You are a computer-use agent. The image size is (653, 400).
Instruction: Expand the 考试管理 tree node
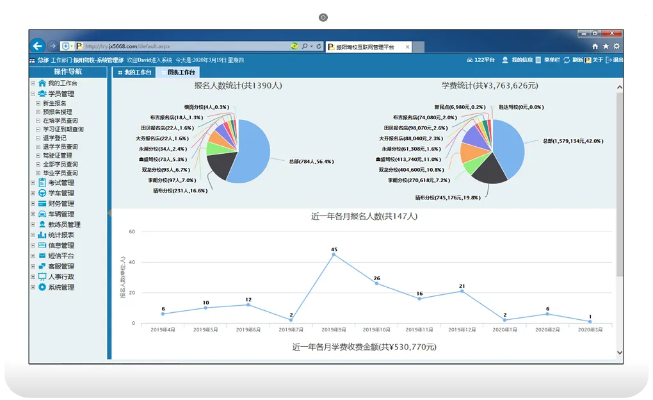tap(33, 182)
